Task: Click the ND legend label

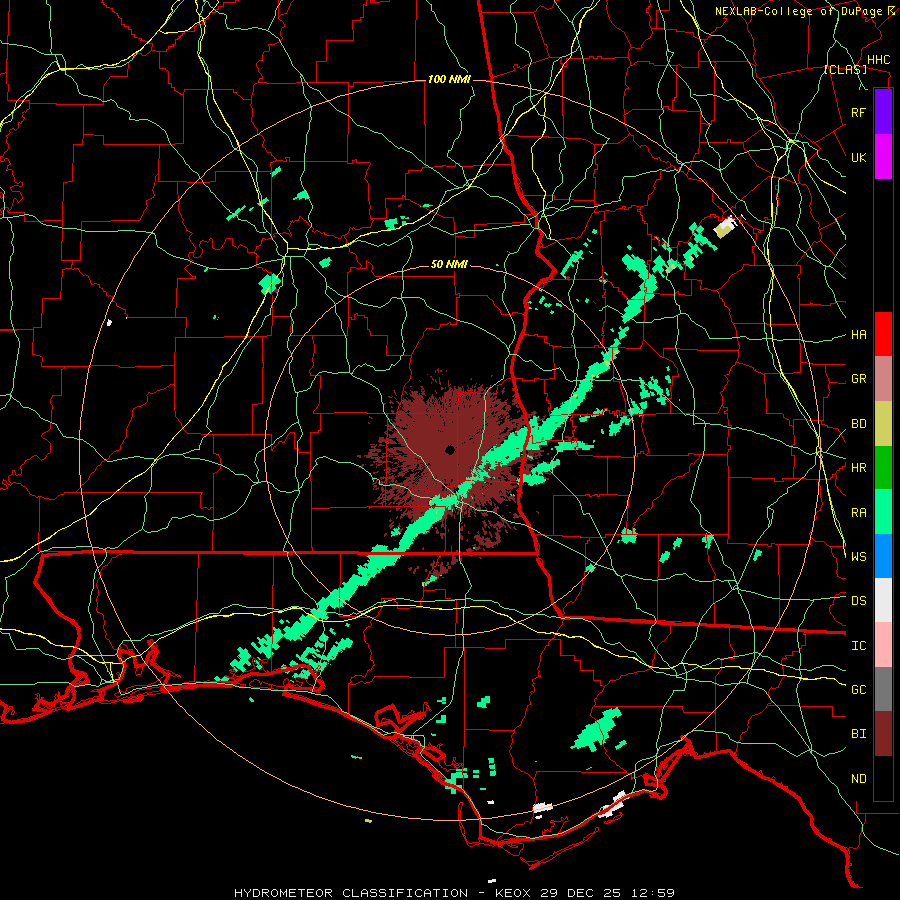Action: click(x=858, y=779)
